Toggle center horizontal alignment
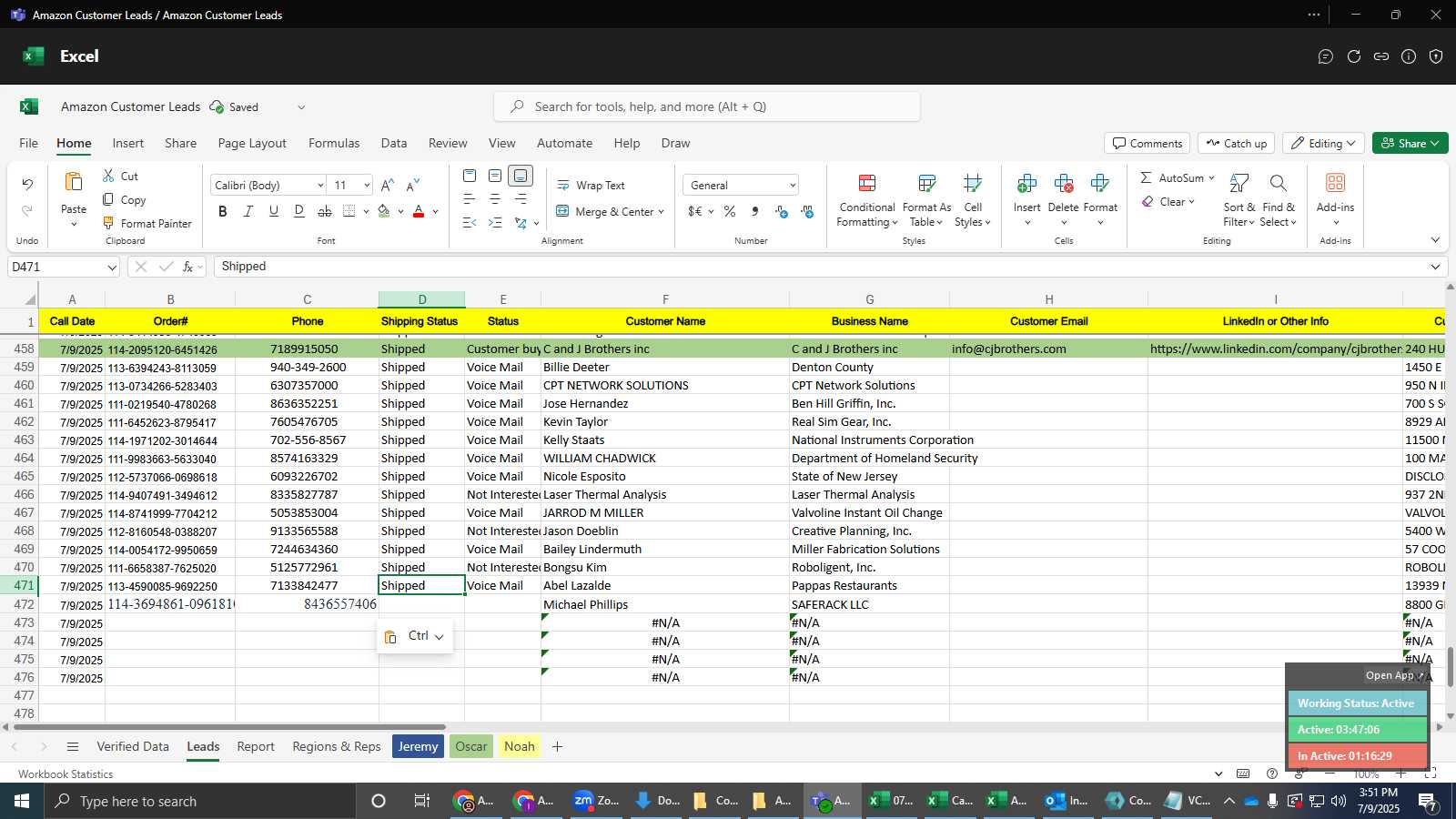1456x819 pixels. (x=495, y=198)
